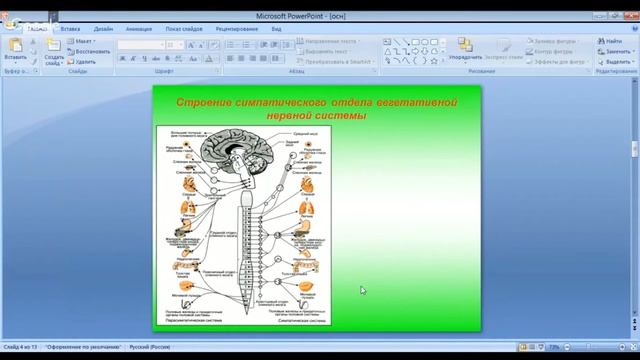Switch to Показ слайдов (Slide Show) tab
Screen dimensions: 640x360
[x=184, y=29]
